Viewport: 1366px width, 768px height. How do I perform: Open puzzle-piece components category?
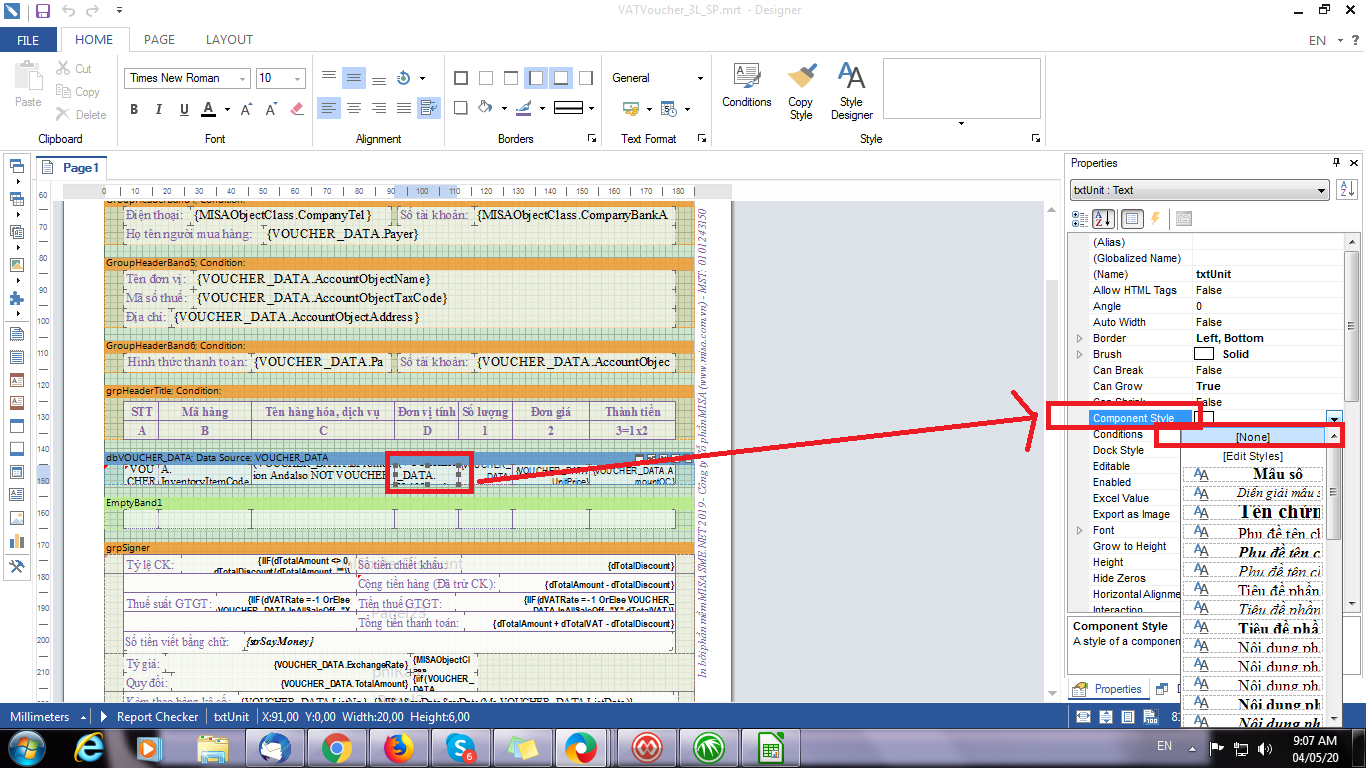[x=16, y=298]
